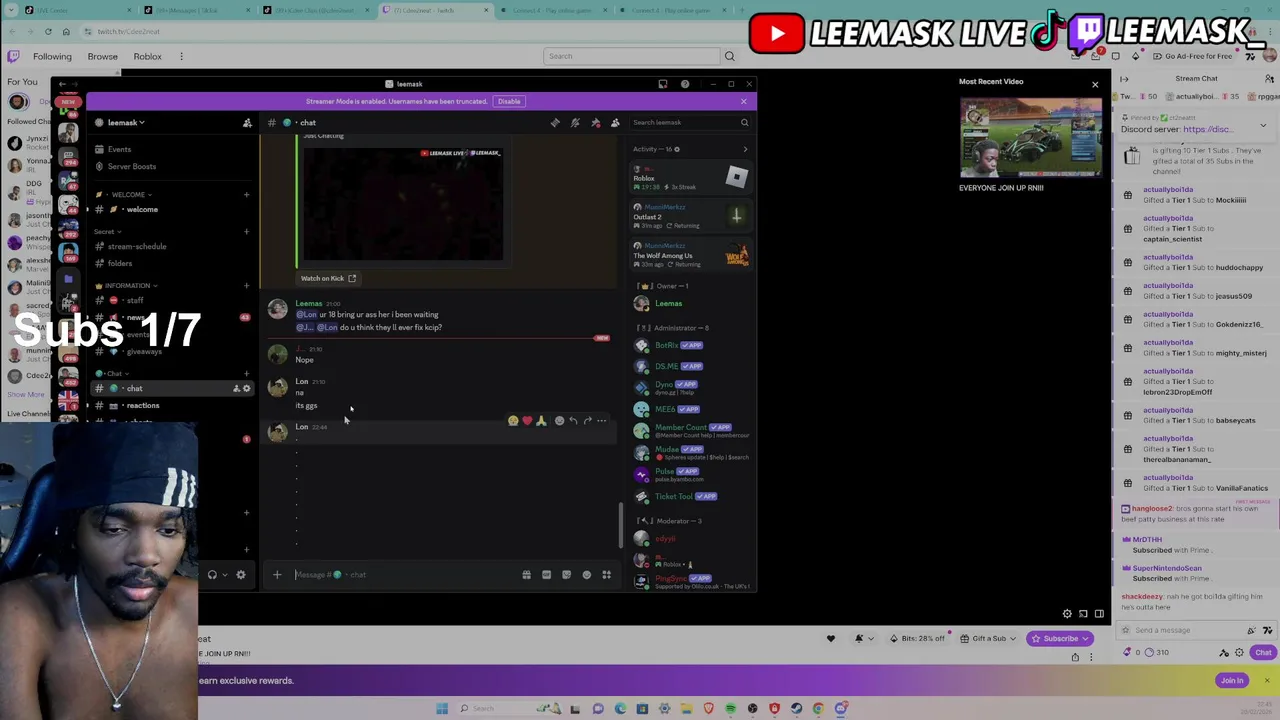Open leemask server dropdown menu
This screenshot has height=720, width=1280.
(x=126, y=123)
